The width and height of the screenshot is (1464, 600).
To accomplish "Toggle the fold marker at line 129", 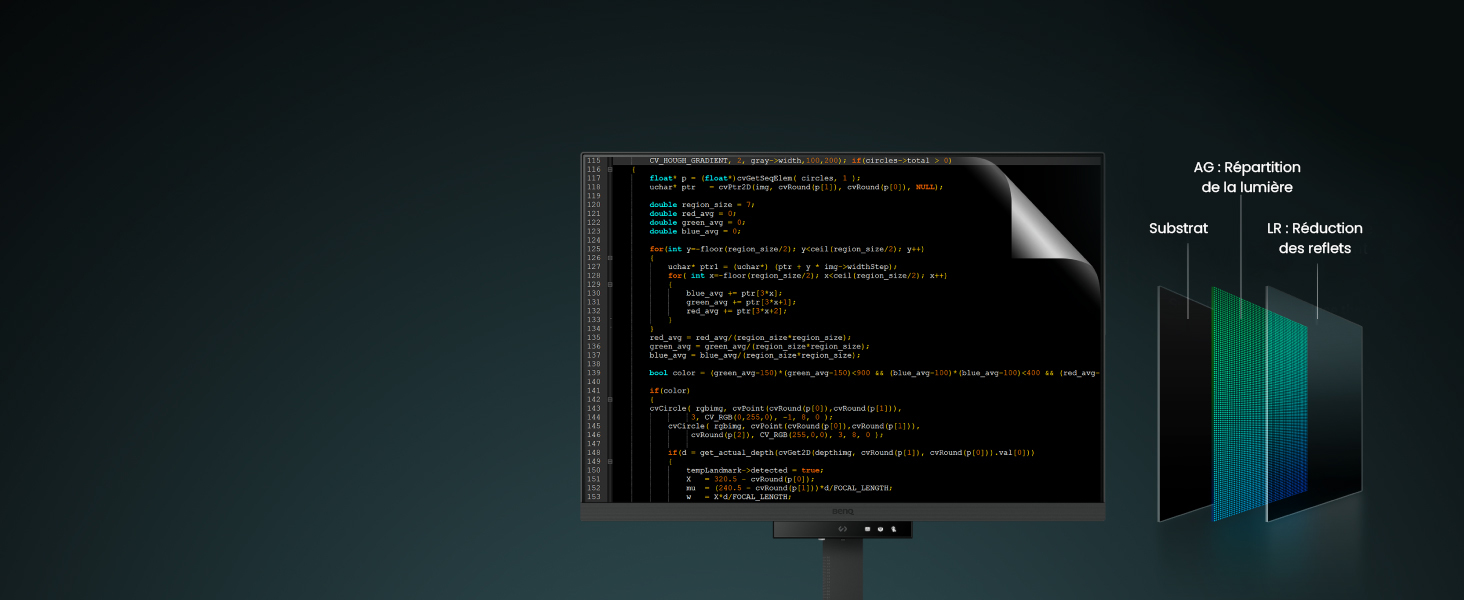I will [610, 285].
